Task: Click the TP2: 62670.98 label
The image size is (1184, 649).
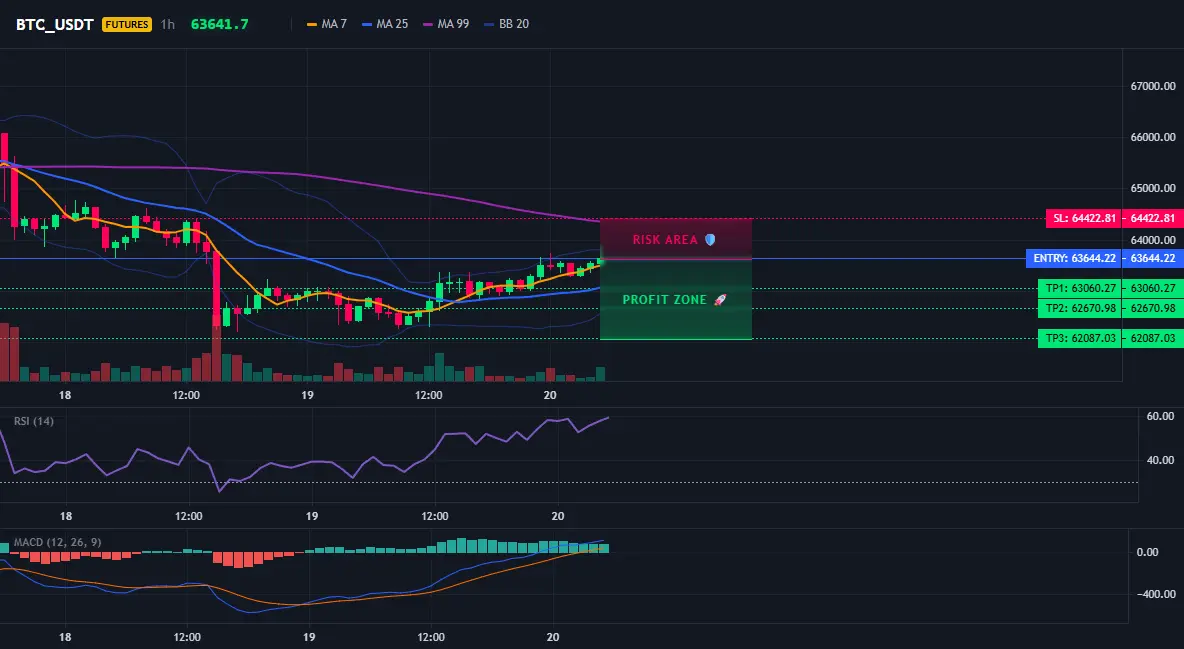Action: click(x=1079, y=308)
